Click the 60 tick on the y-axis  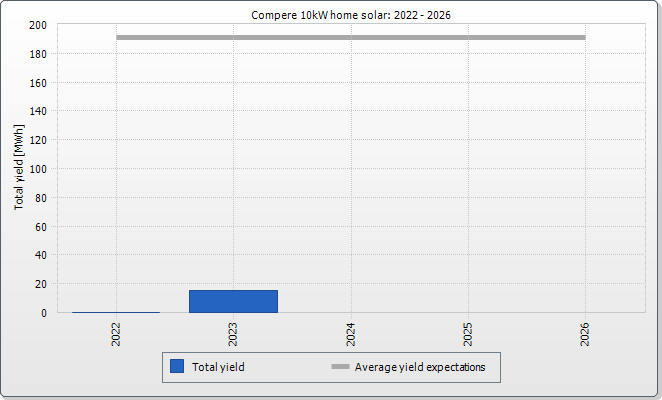point(41,227)
